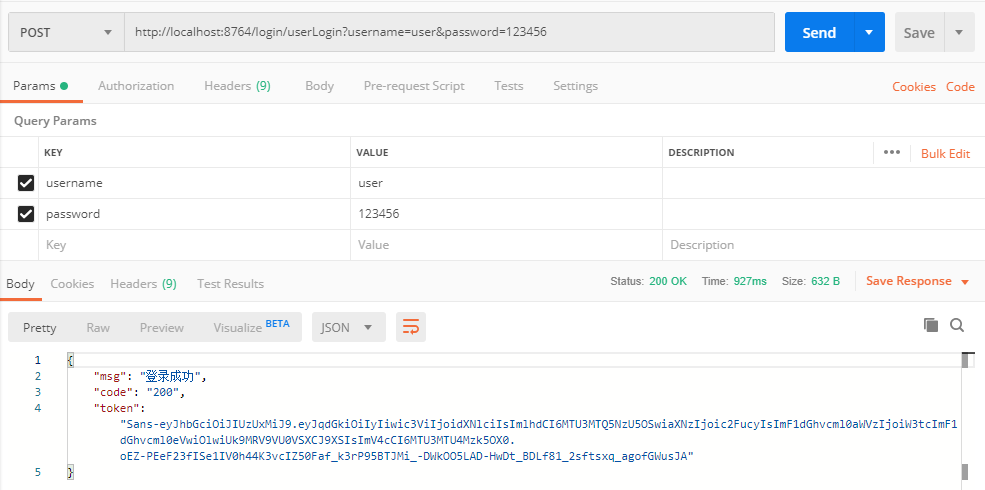Expand the Send button dropdown arrow
Image resolution: width=985 pixels, height=490 pixels.
(x=869, y=32)
